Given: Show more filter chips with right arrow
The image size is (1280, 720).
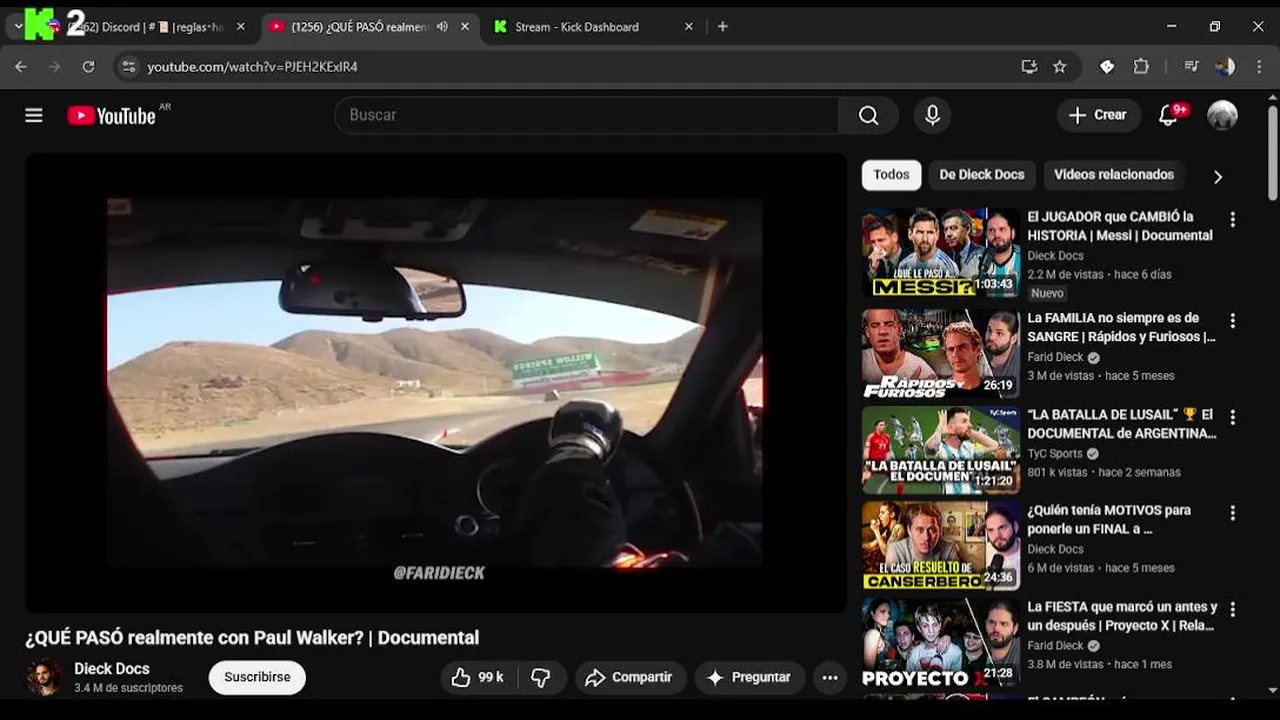Looking at the screenshot, I should [x=1217, y=176].
